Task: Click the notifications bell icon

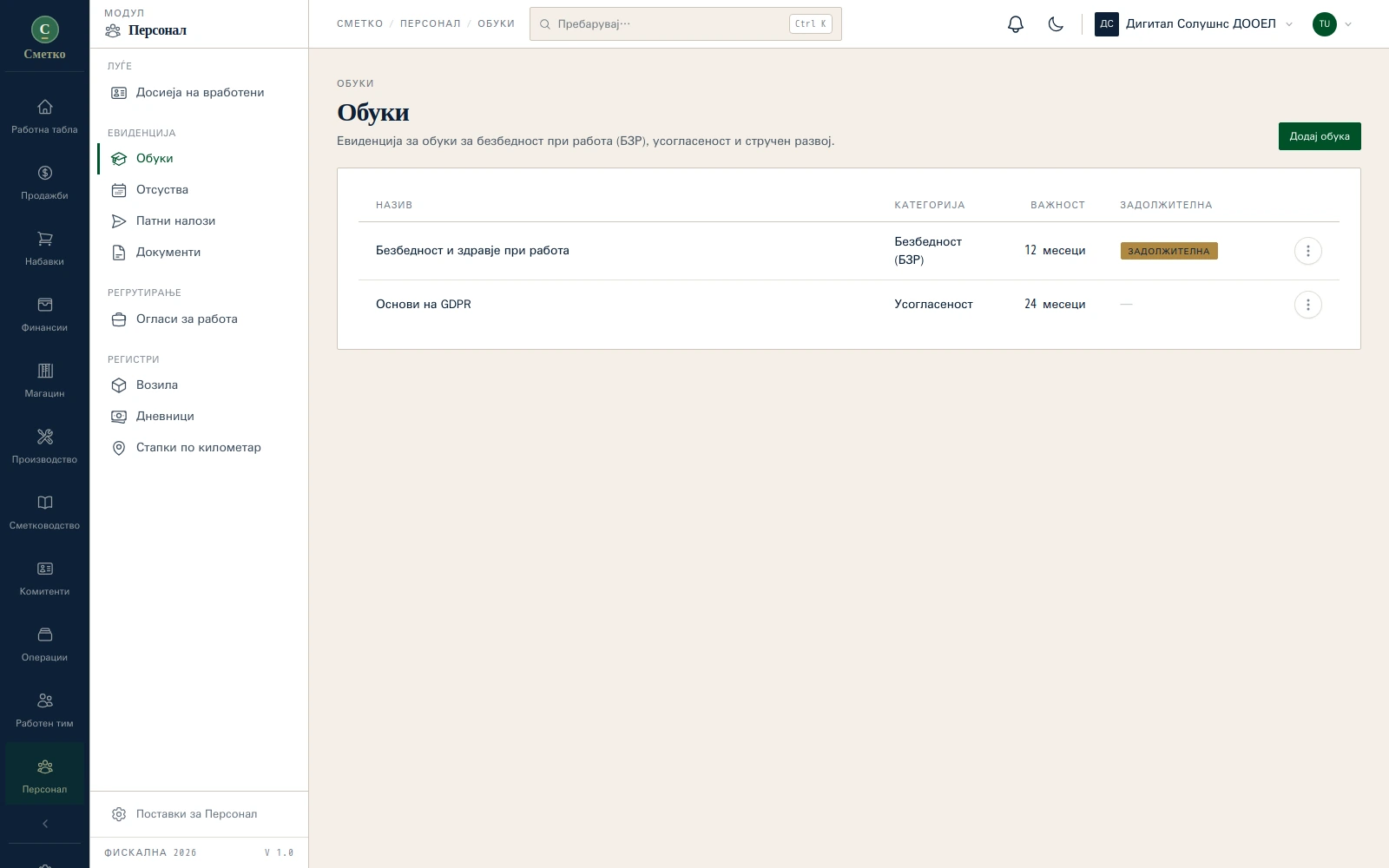Action: [1016, 24]
